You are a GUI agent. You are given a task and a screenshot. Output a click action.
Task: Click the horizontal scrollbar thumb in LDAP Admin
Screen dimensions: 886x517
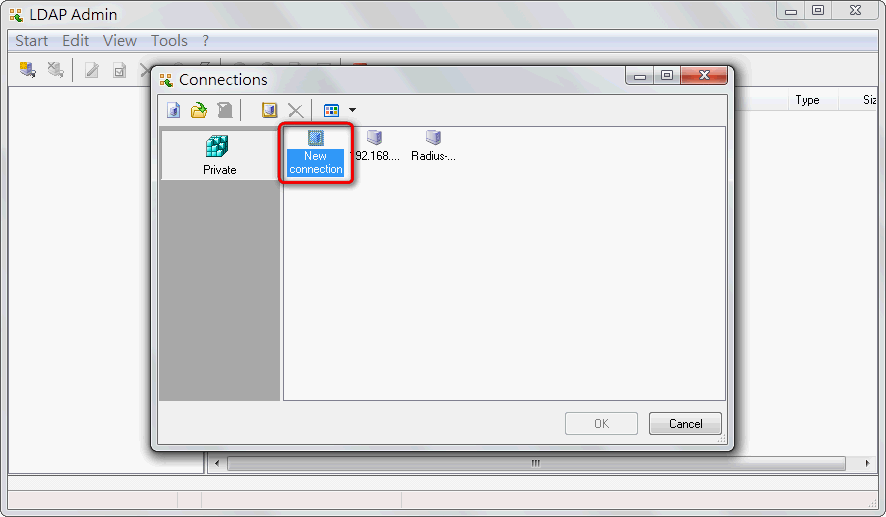[x=536, y=463]
